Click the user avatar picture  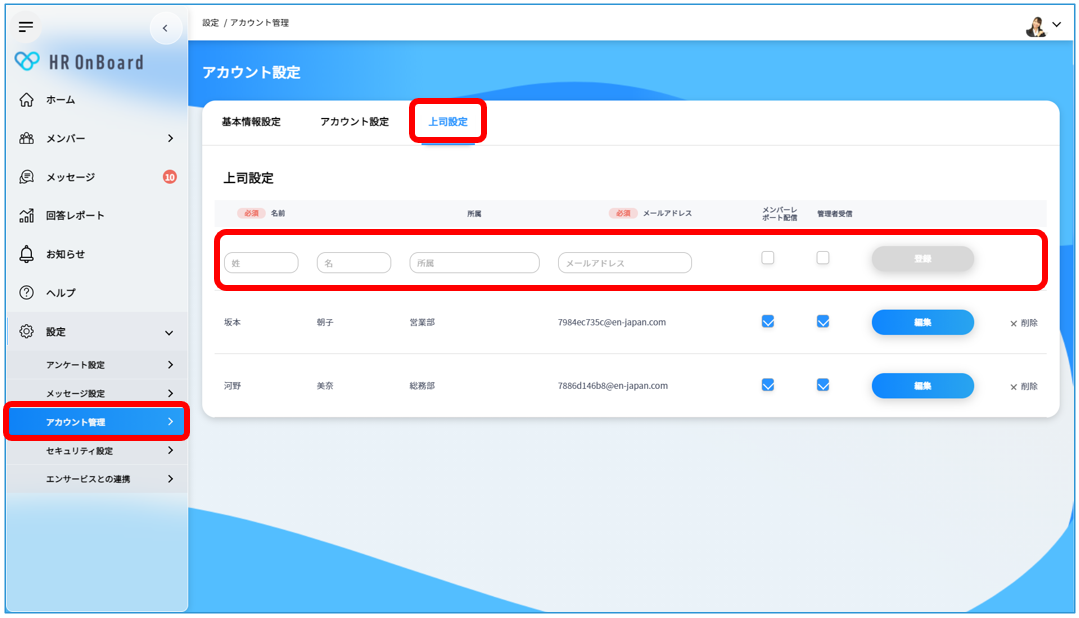1036,26
